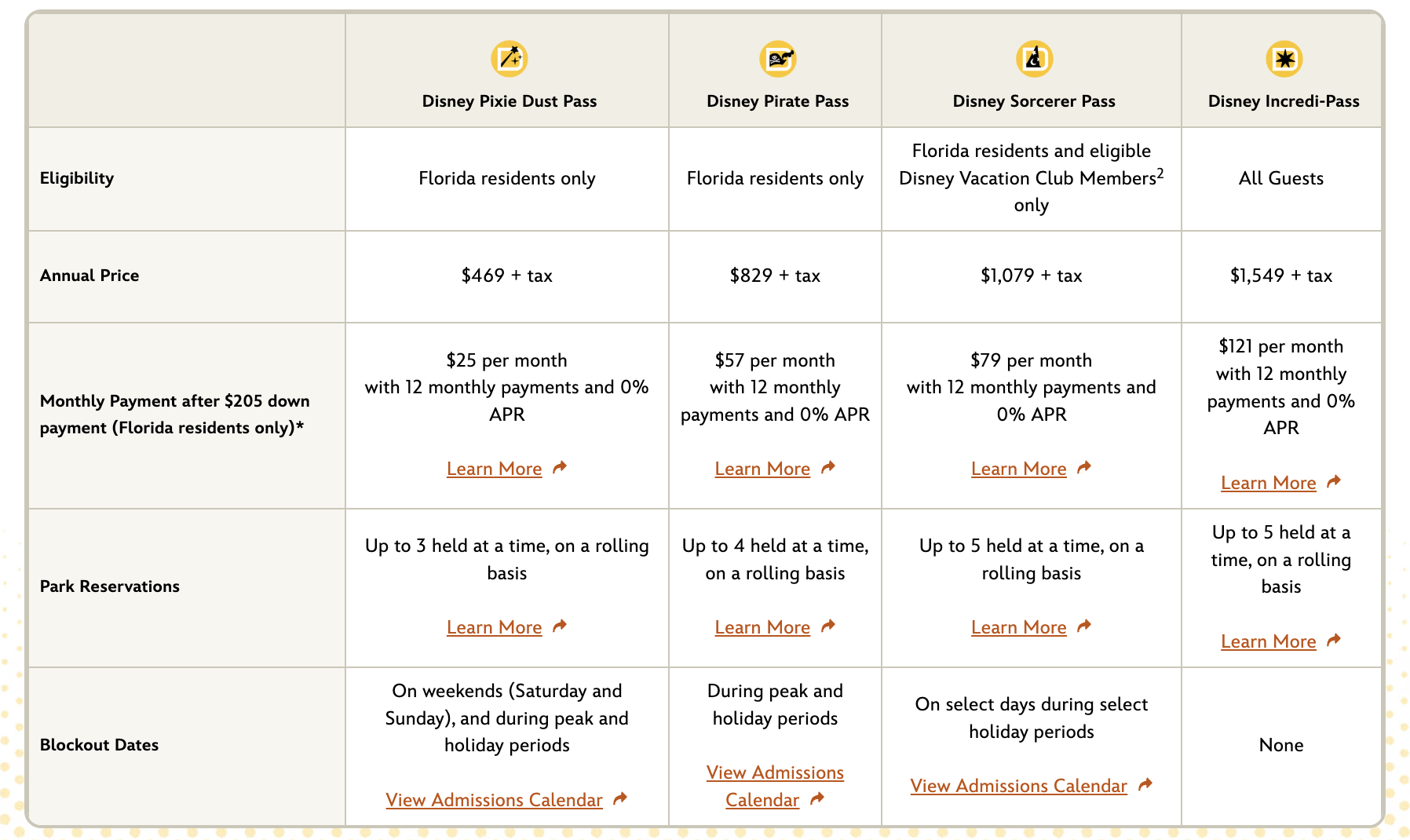Open Learn More for Pirate Pass monthly payment
The width and height of the screenshot is (1410, 840).
762,469
